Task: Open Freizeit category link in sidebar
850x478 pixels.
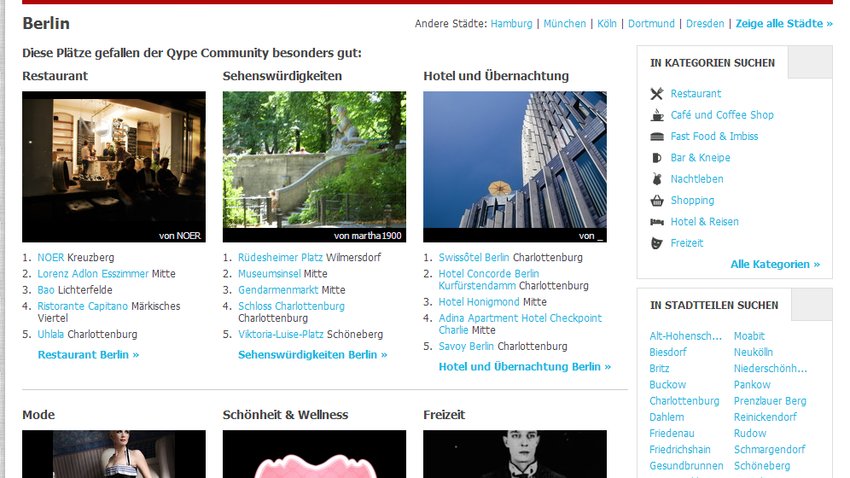Action: (687, 243)
